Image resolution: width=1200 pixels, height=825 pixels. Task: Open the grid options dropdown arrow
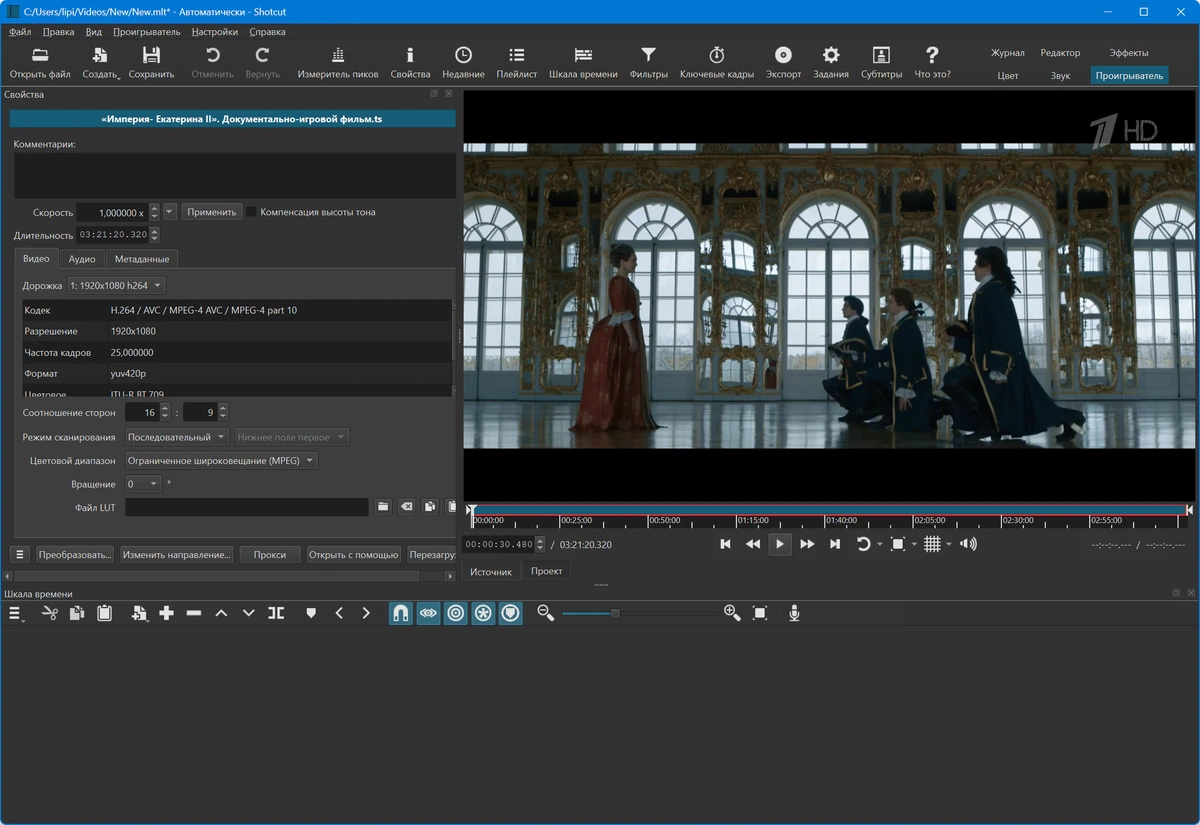(x=949, y=545)
